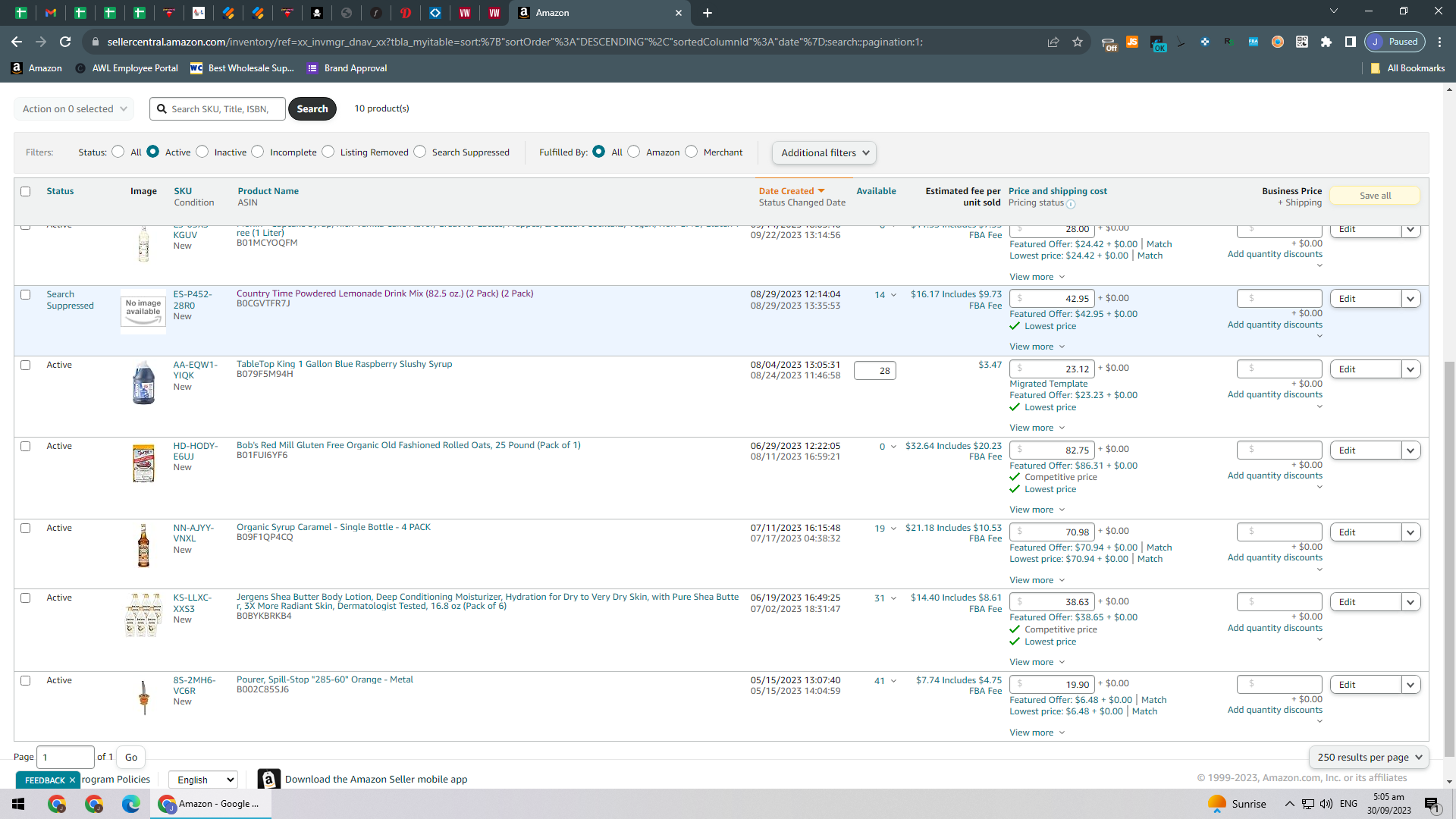Switch to the first green spreadsheet tab
The height and width of the screenshot is (819, 1456).
pos(21,13)
